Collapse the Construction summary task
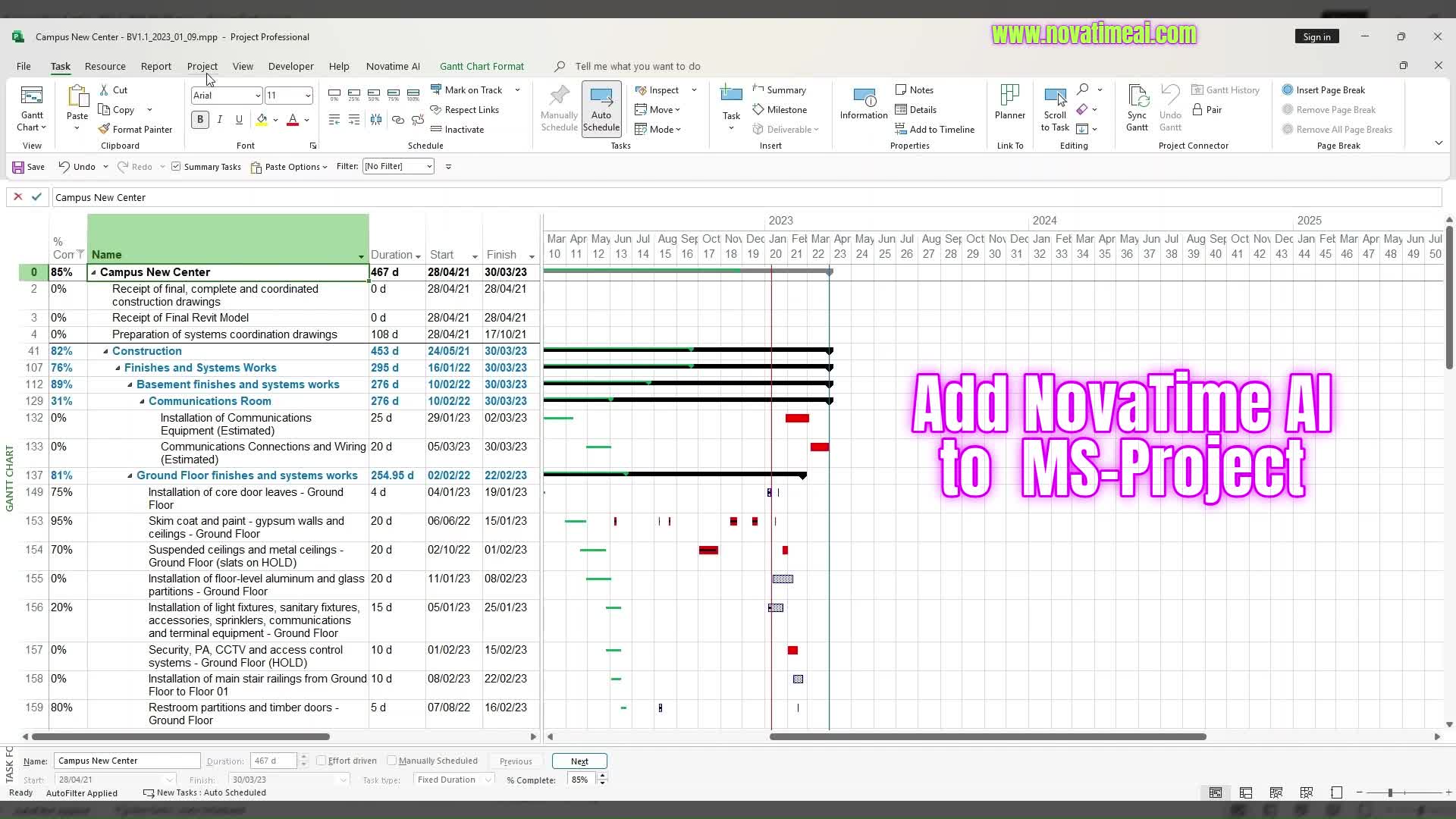1456x819 pixels. point(105,351)
